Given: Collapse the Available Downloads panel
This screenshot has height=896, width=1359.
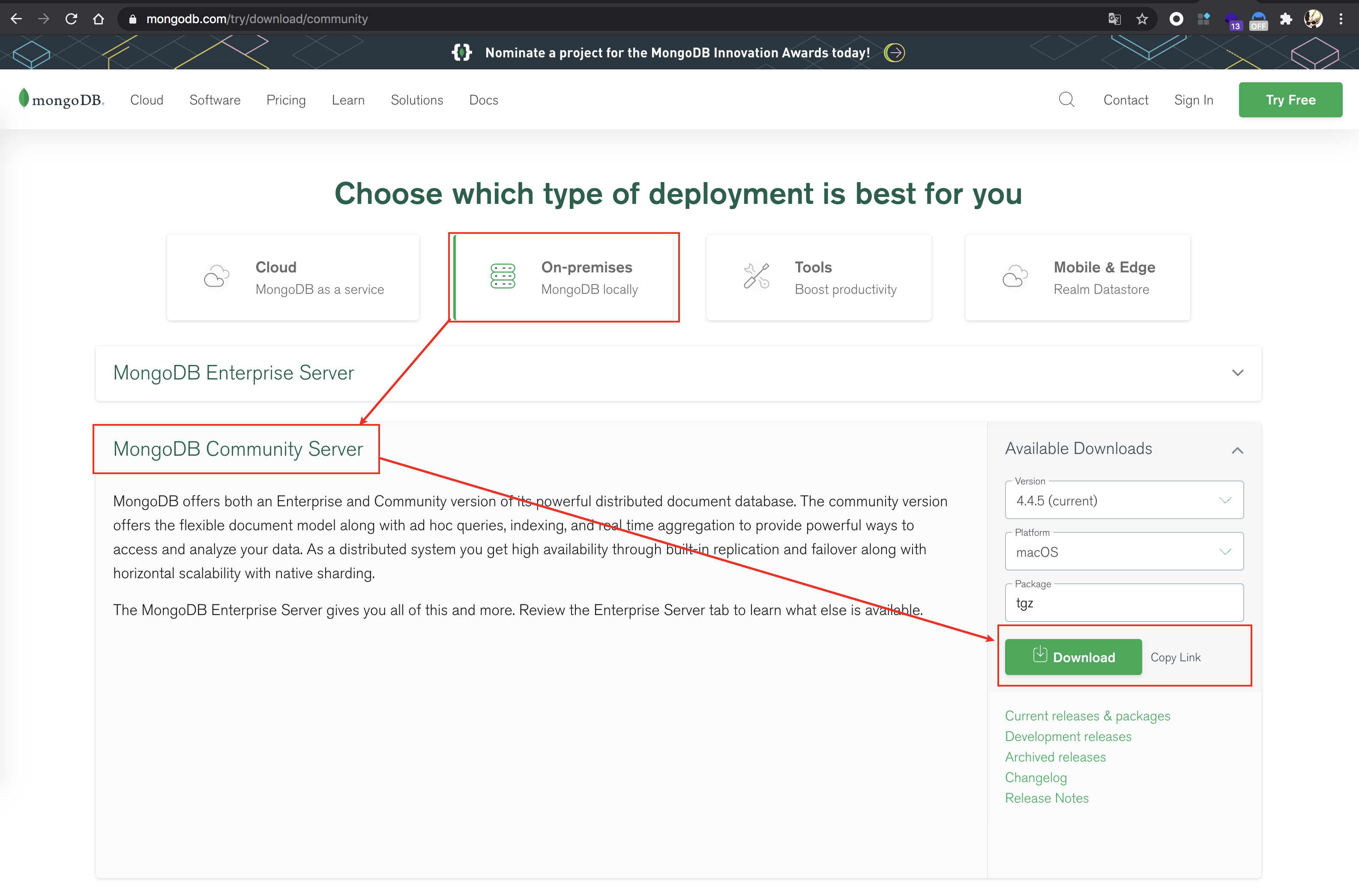Looking at the screenshot, I should click(1237, 450).
